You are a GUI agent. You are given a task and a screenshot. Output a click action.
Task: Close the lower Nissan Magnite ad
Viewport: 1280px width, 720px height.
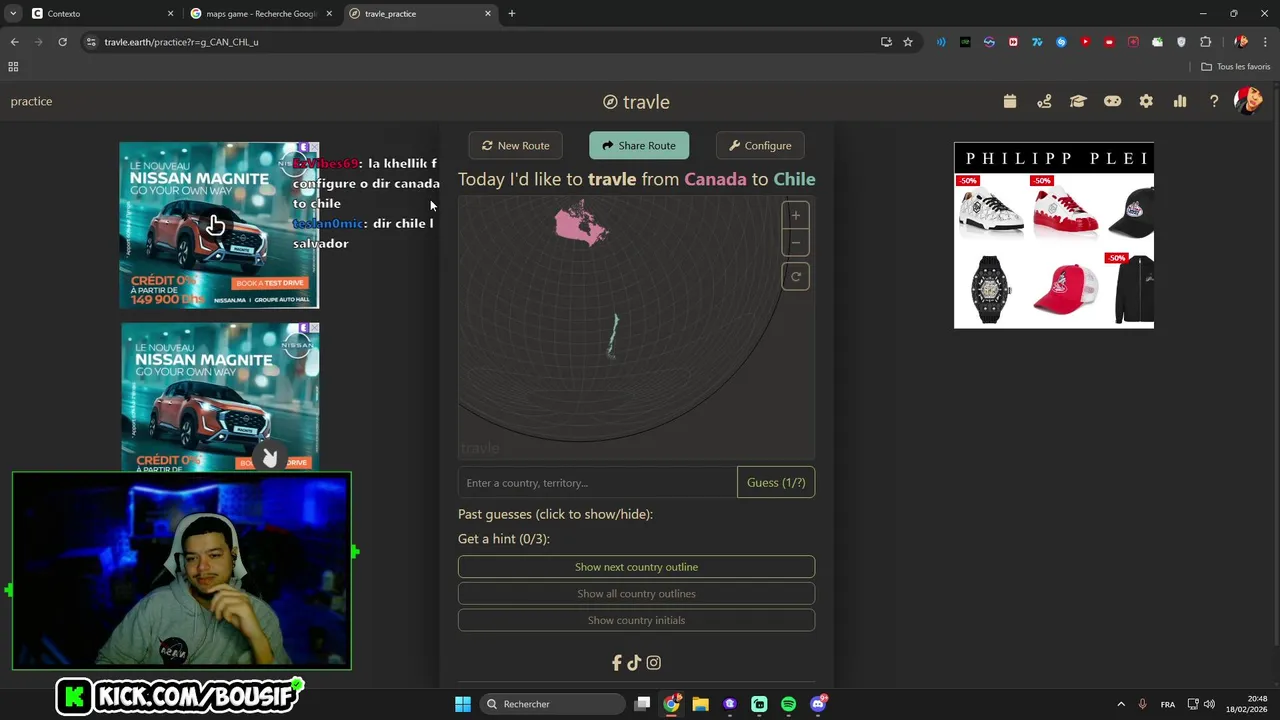coord(313,328)
